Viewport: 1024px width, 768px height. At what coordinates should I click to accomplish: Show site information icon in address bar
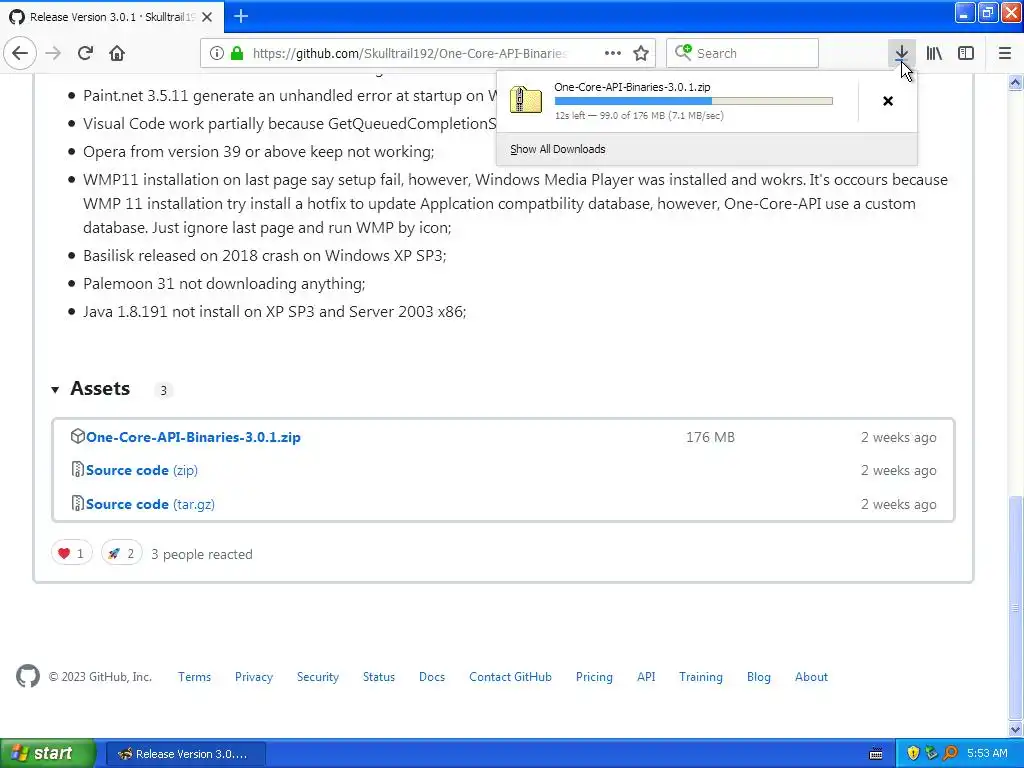tap(217, 54)
